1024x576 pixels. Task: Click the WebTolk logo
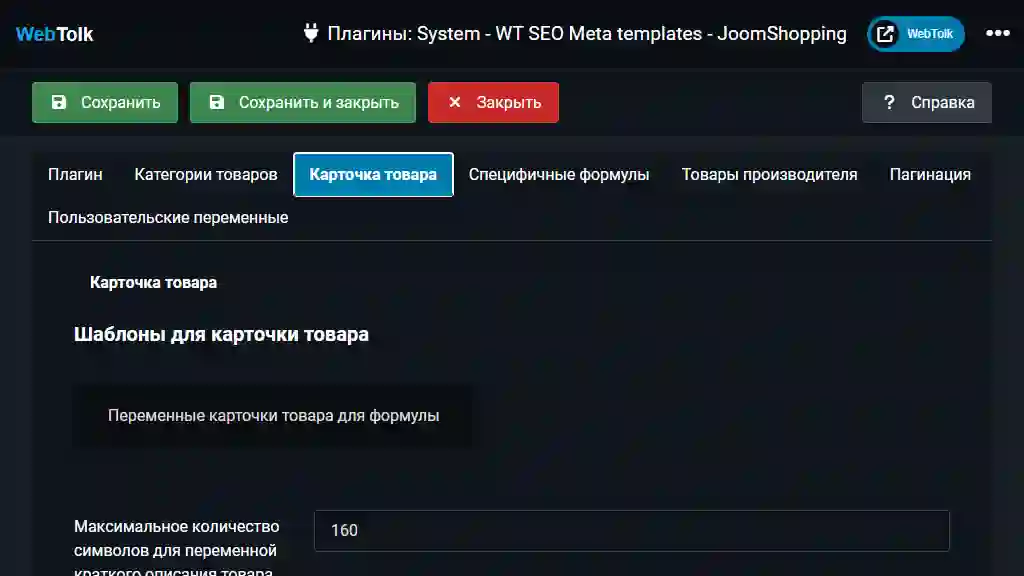click(x=55, y=34)
